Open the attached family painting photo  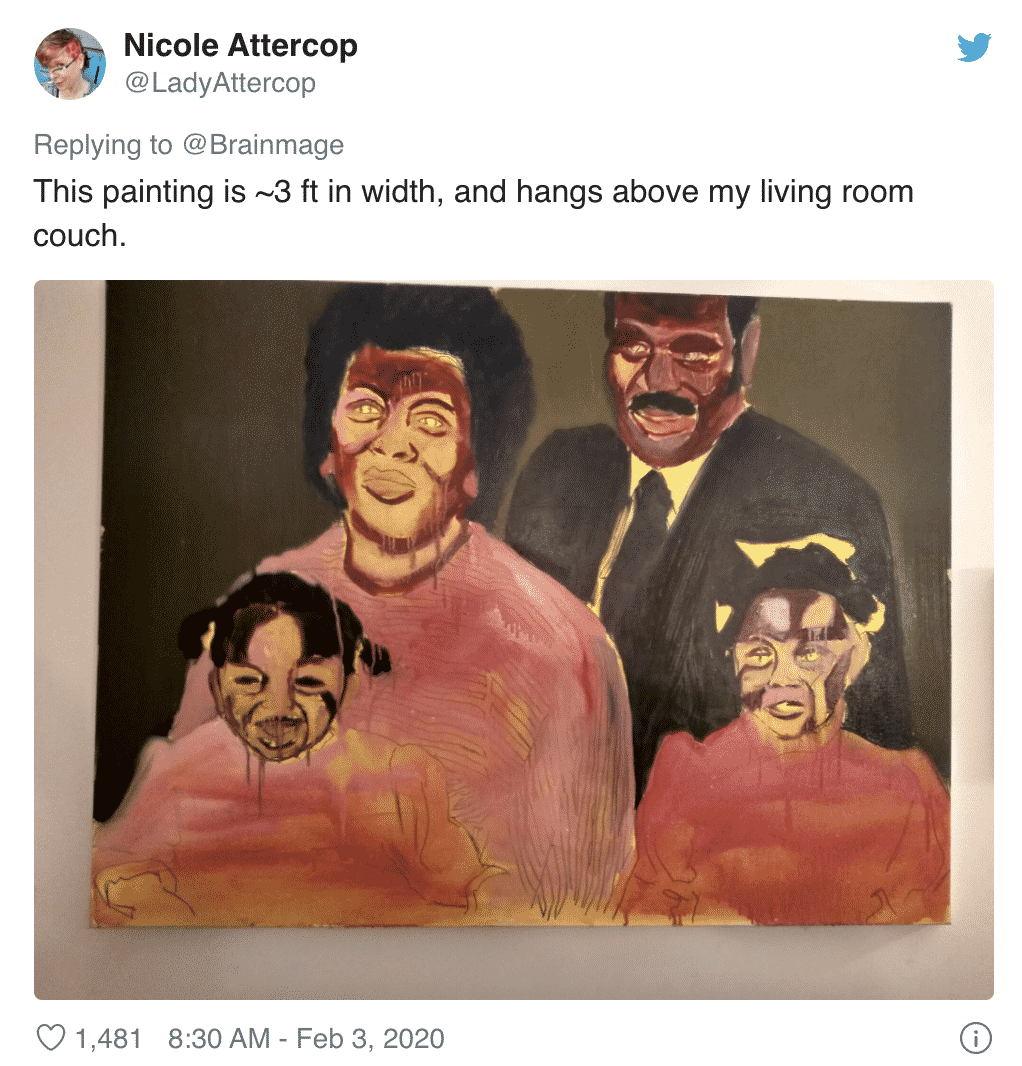click(513, 639)
